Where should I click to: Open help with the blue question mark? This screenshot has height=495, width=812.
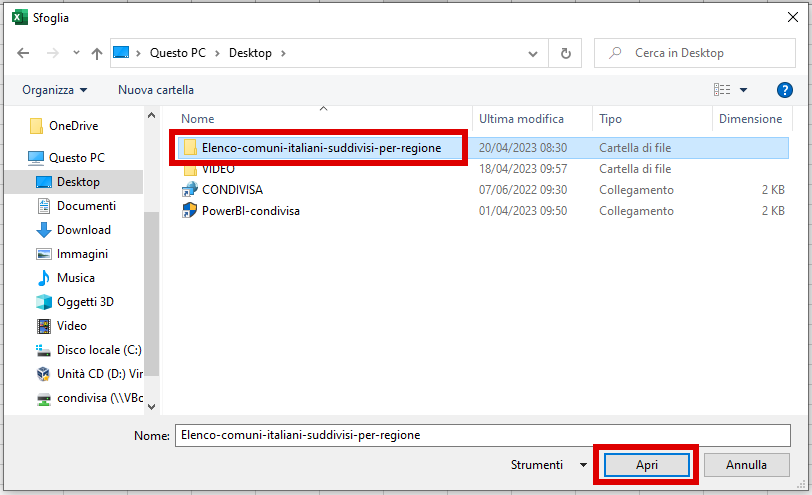tap(785, 90)
